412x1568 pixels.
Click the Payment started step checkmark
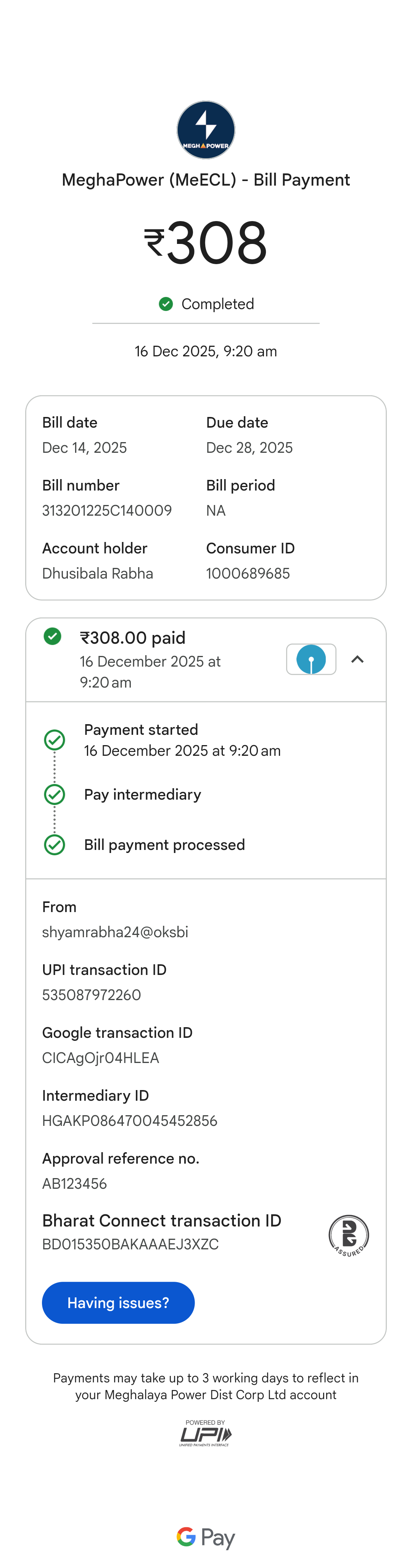click(x=55, y=739)
